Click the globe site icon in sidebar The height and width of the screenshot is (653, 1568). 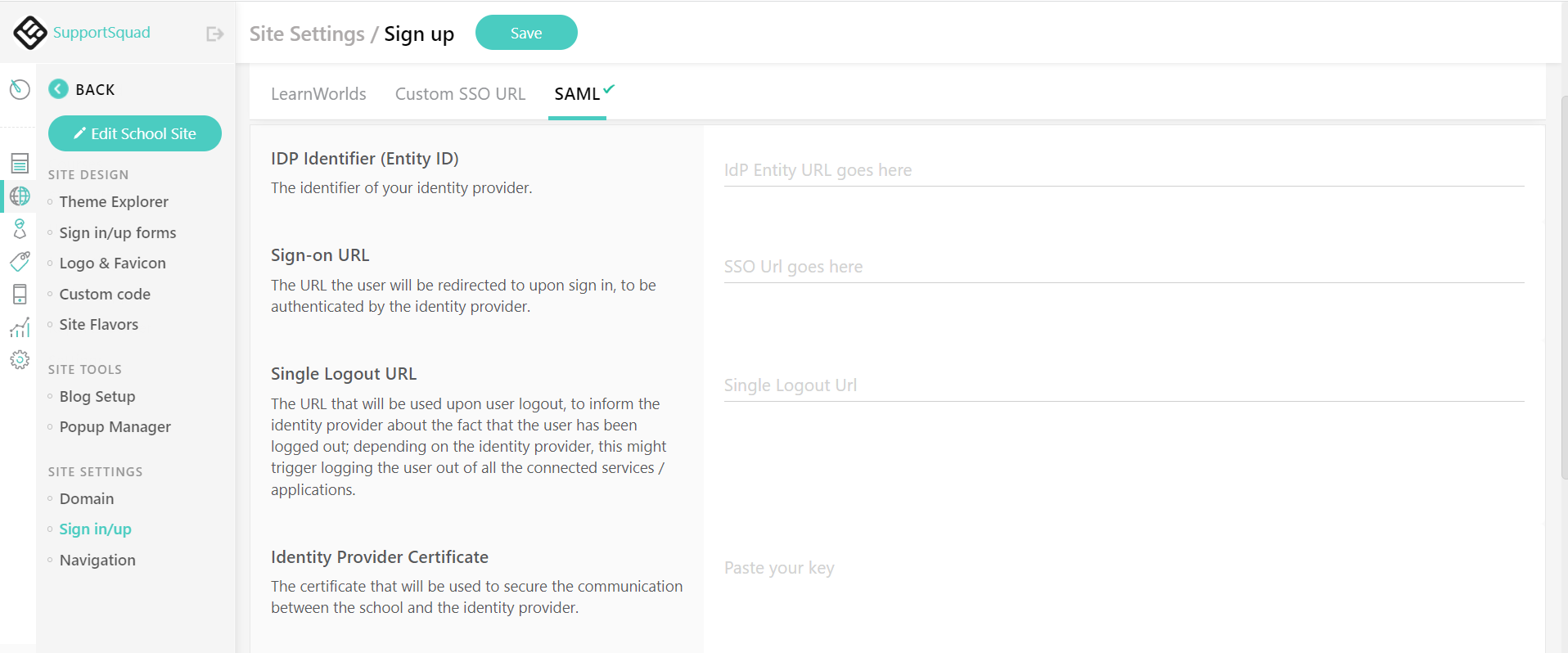(x=19, y=196)
